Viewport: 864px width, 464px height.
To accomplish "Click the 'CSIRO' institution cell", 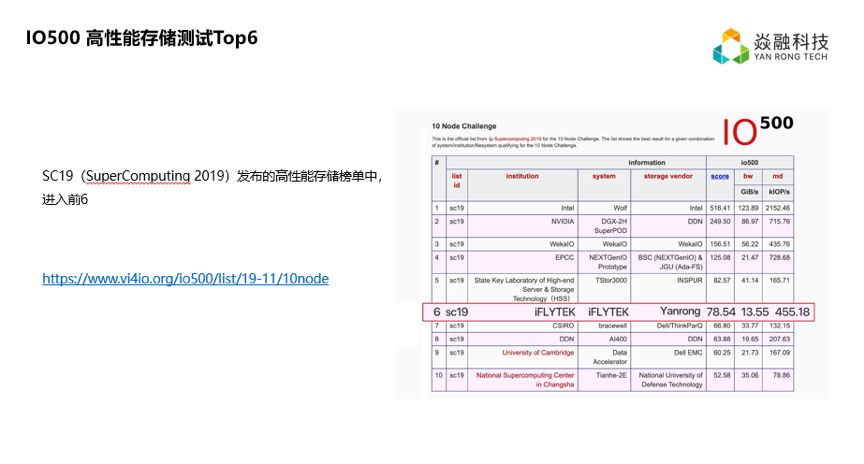I will [x=563, y=326].
